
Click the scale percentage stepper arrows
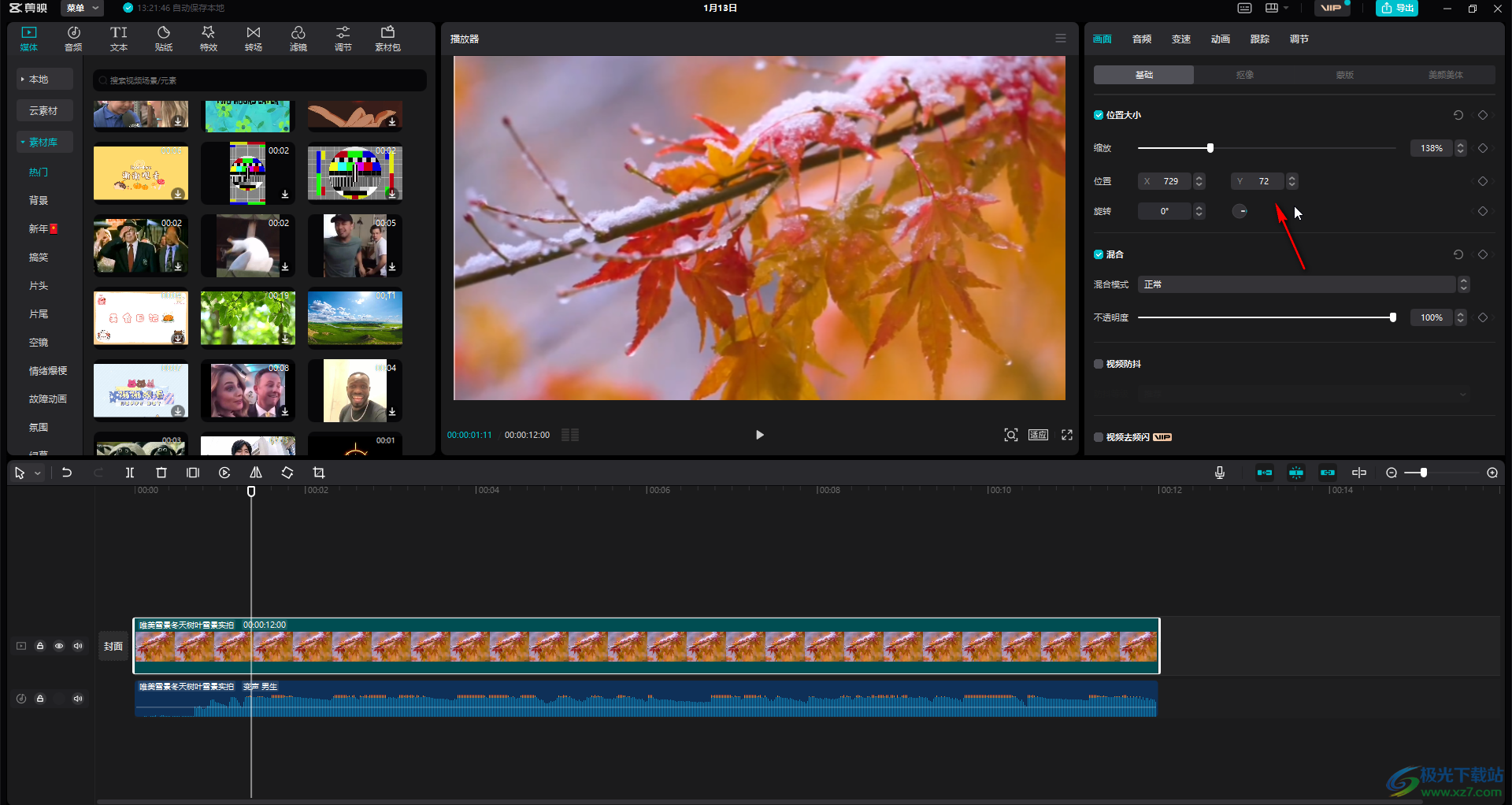click(1461, 148)
